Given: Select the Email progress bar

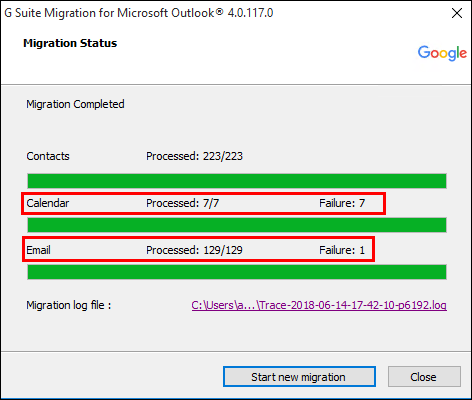Looking at the screenshot, I should pyautogui.click(x=237, y=272).
